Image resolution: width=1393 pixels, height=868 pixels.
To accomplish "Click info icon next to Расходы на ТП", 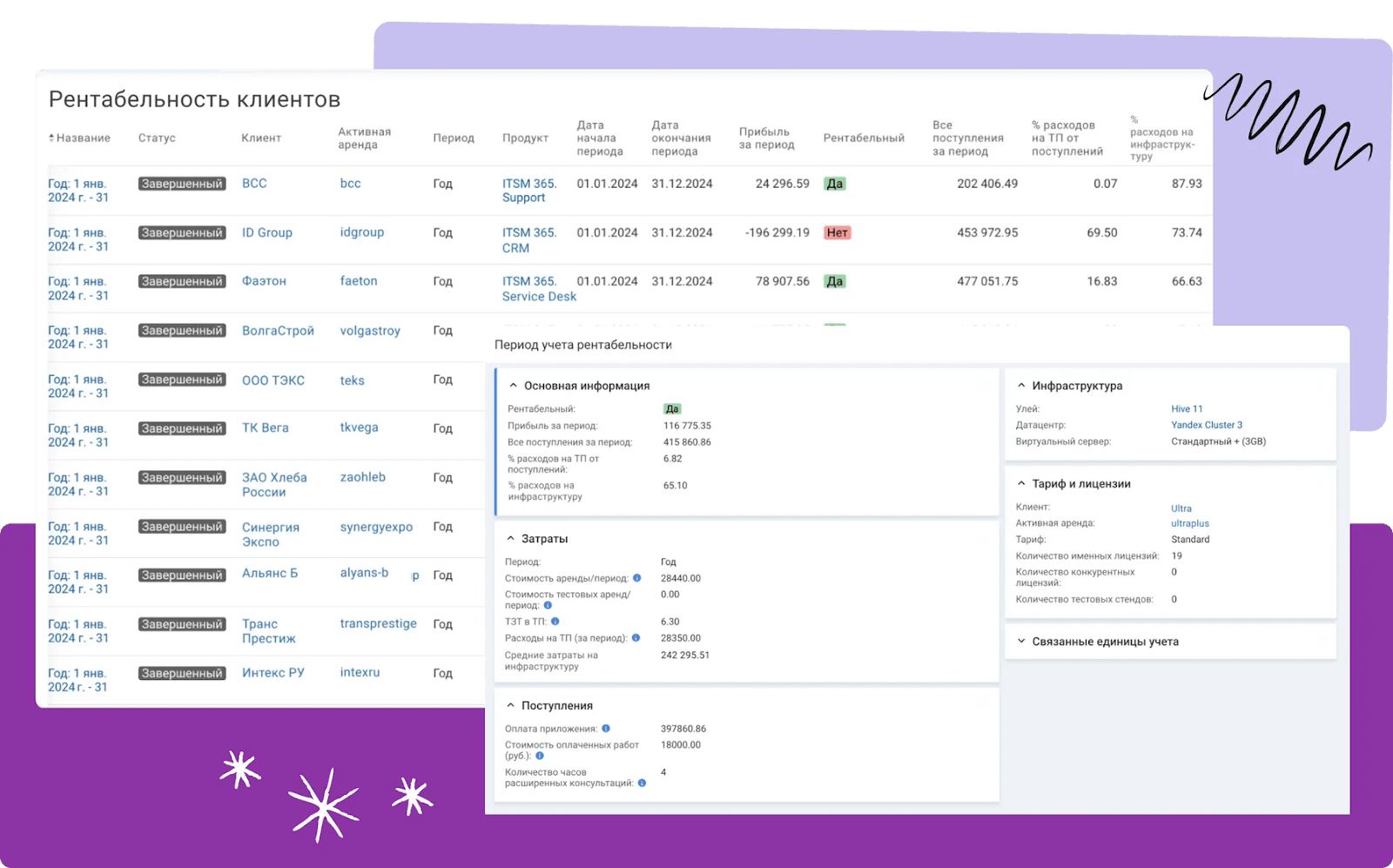I will [x=636, y=638].
